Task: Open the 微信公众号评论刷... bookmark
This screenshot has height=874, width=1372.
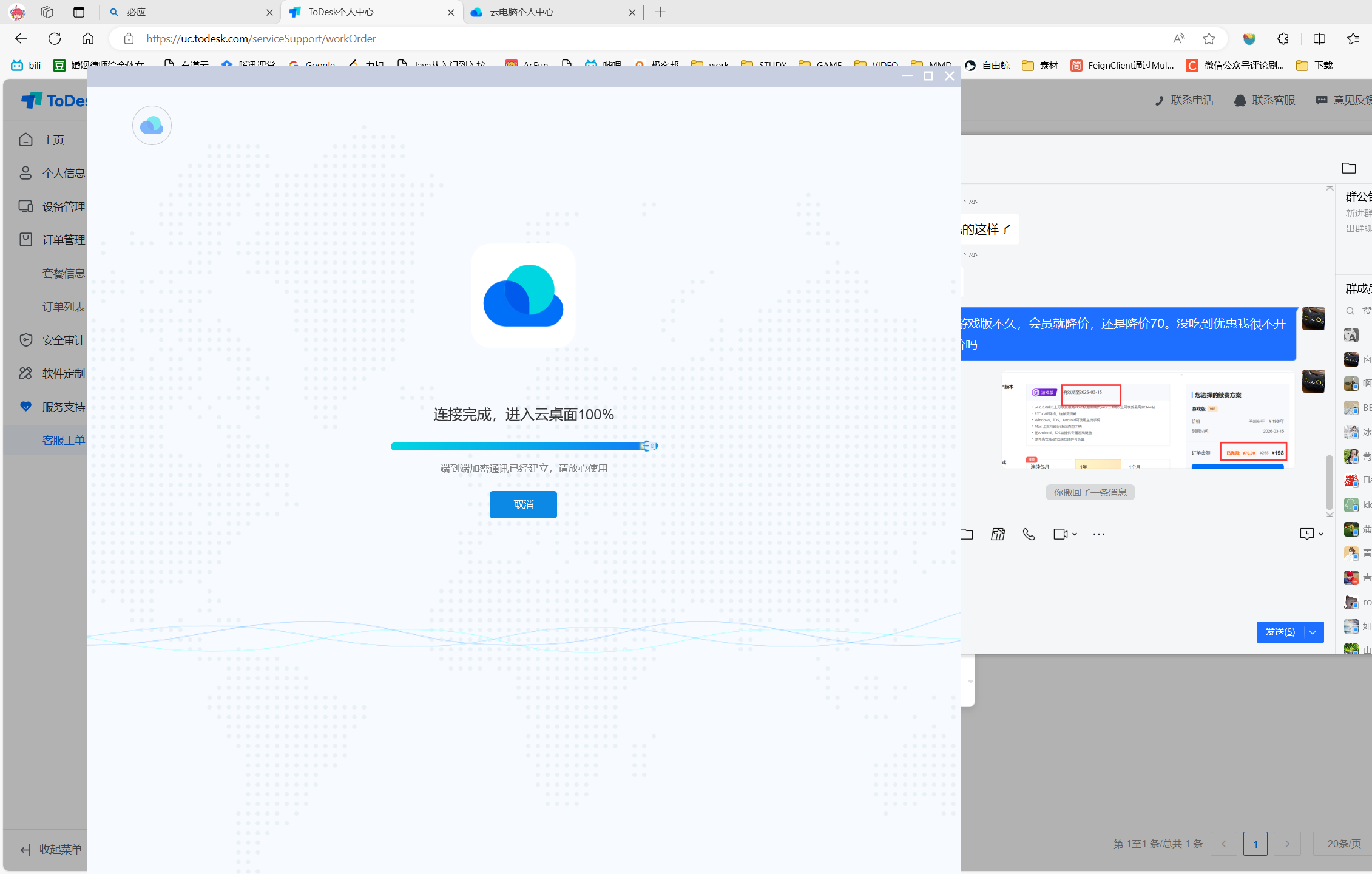Action: pos(1235,65)
